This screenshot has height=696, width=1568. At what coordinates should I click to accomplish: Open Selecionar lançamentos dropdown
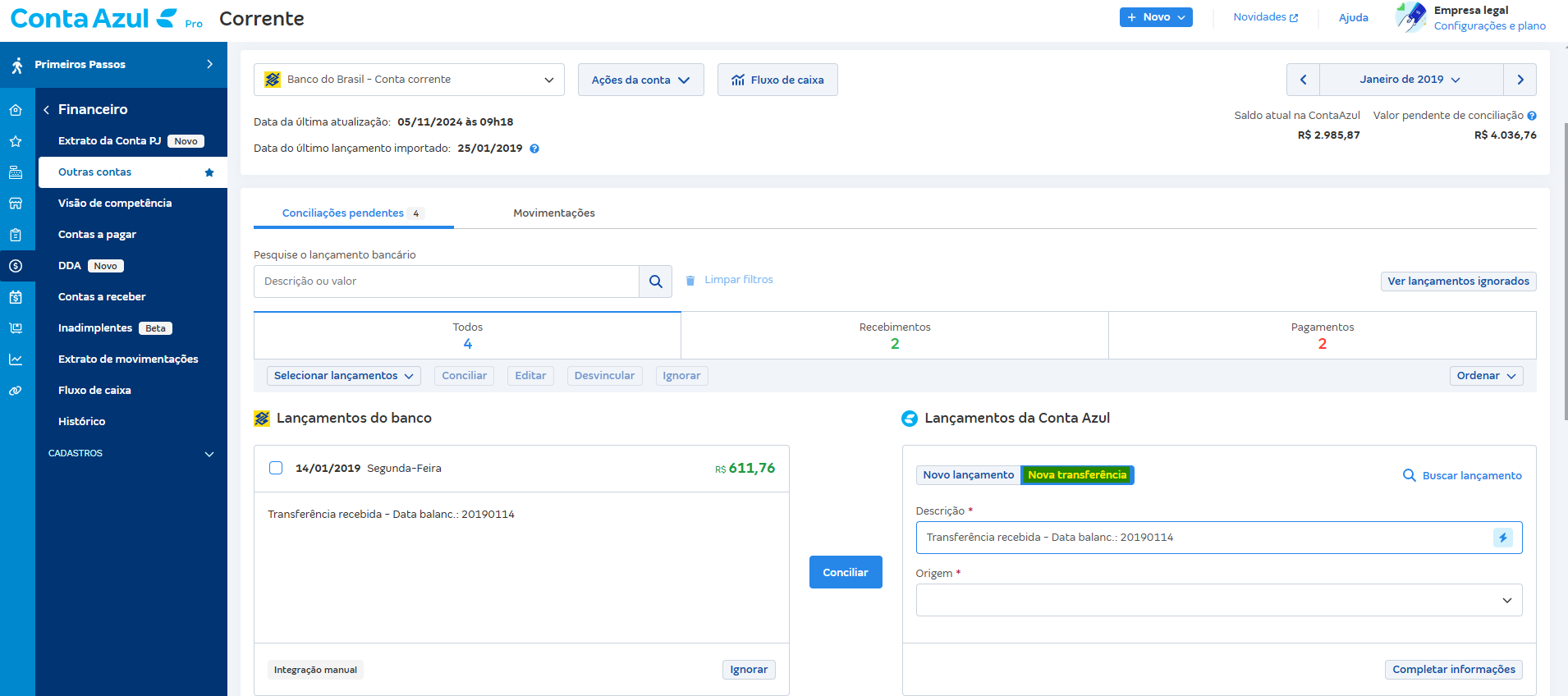(344, 376)
